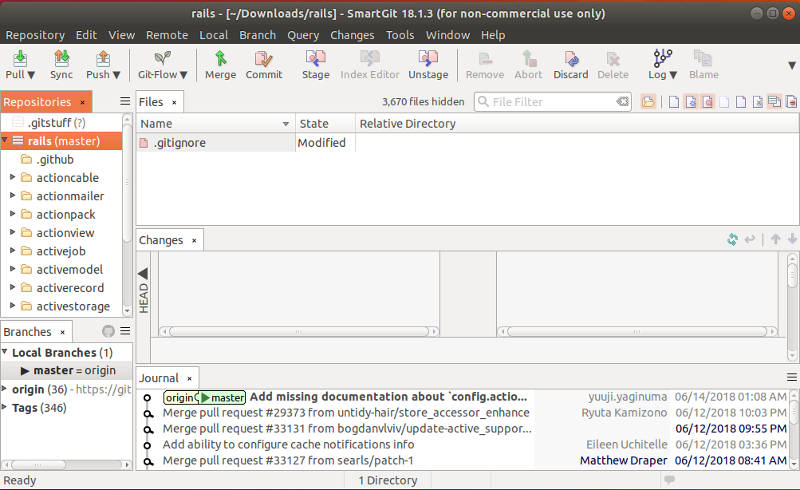Expand the Tags branch node
Image resolution: width=800 pixels, height=490 pixels.
pyautogui.click(x=6, y=407)
